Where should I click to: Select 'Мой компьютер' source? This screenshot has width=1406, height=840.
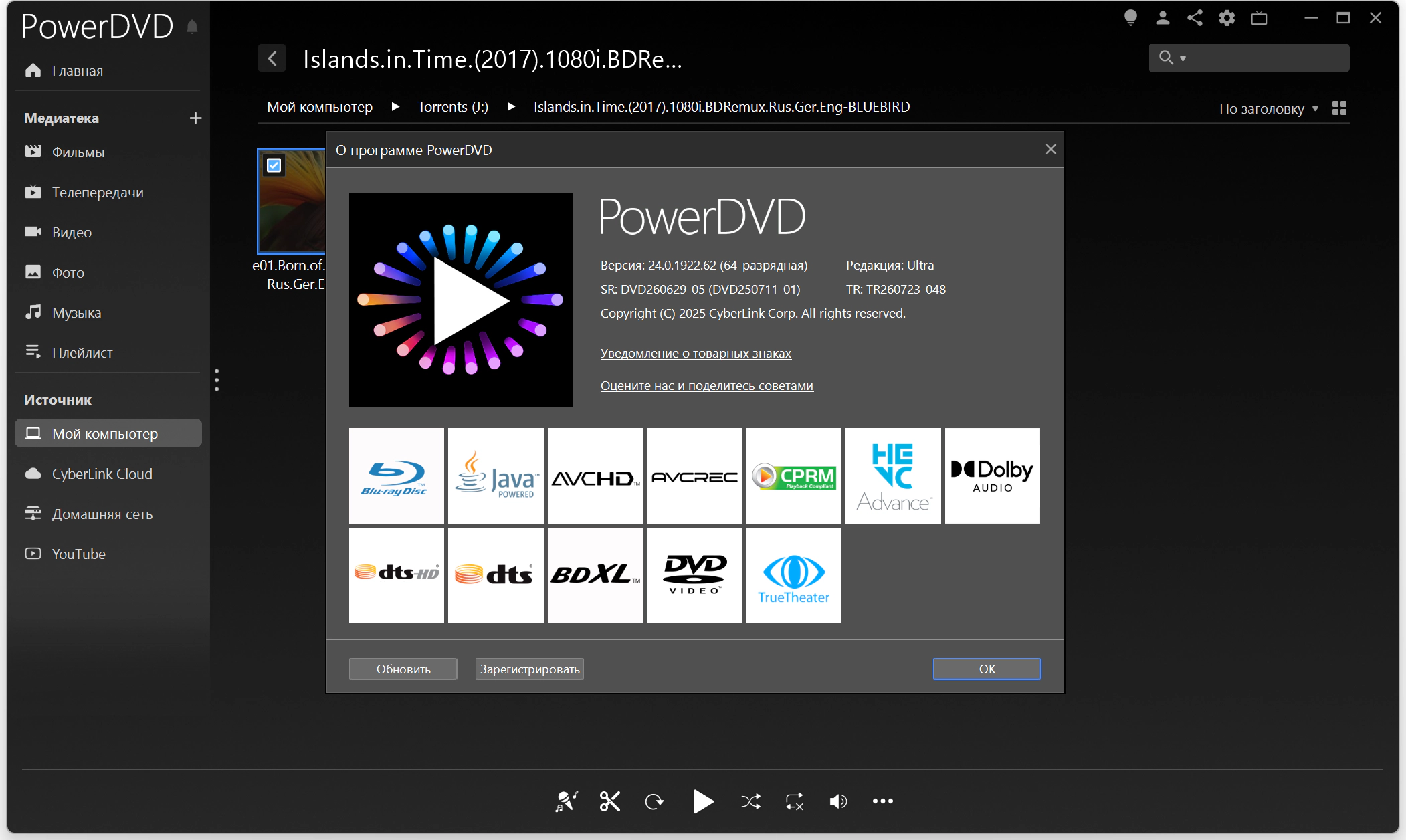[x=108, y=433]
